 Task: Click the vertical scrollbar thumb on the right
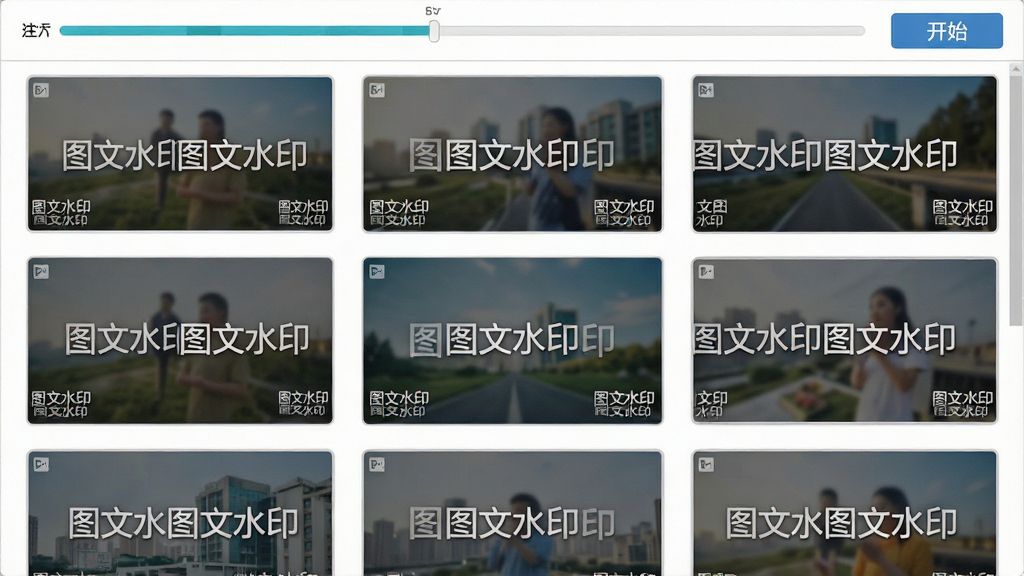point(1016,199)
